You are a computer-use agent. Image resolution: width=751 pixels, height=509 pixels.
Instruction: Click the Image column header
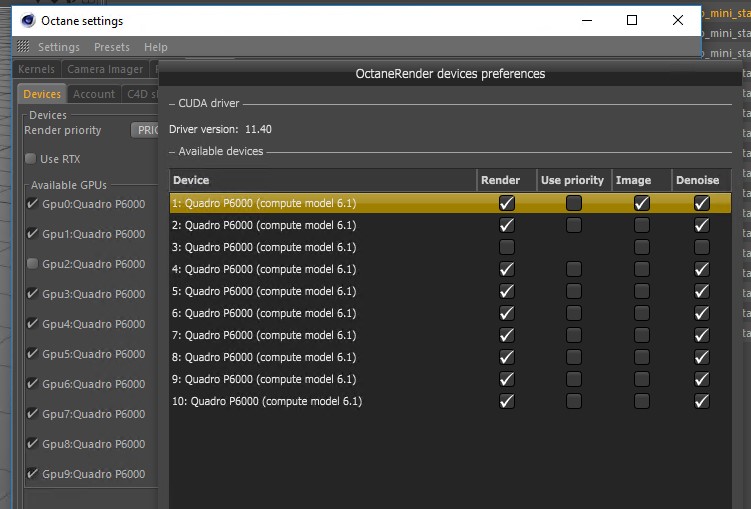point(642,180)
